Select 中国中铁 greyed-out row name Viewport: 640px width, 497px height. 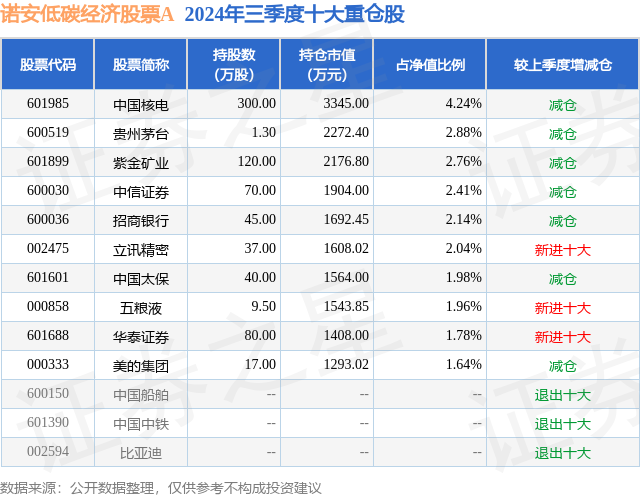pos(141,423)
